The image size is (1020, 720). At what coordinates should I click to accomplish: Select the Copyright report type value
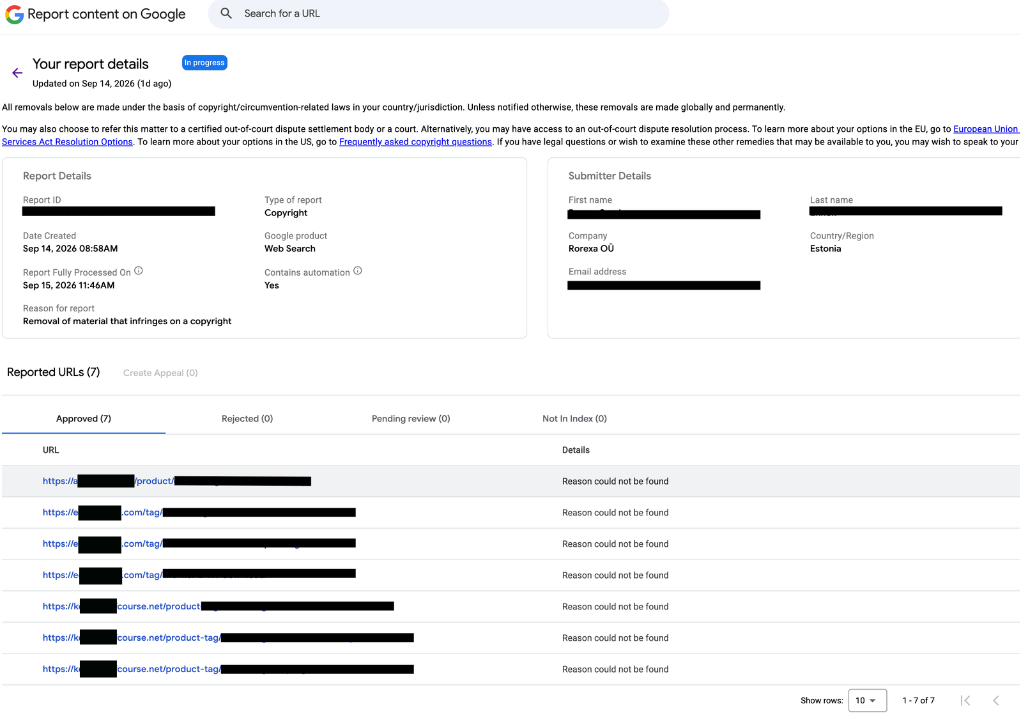point(286,213)
